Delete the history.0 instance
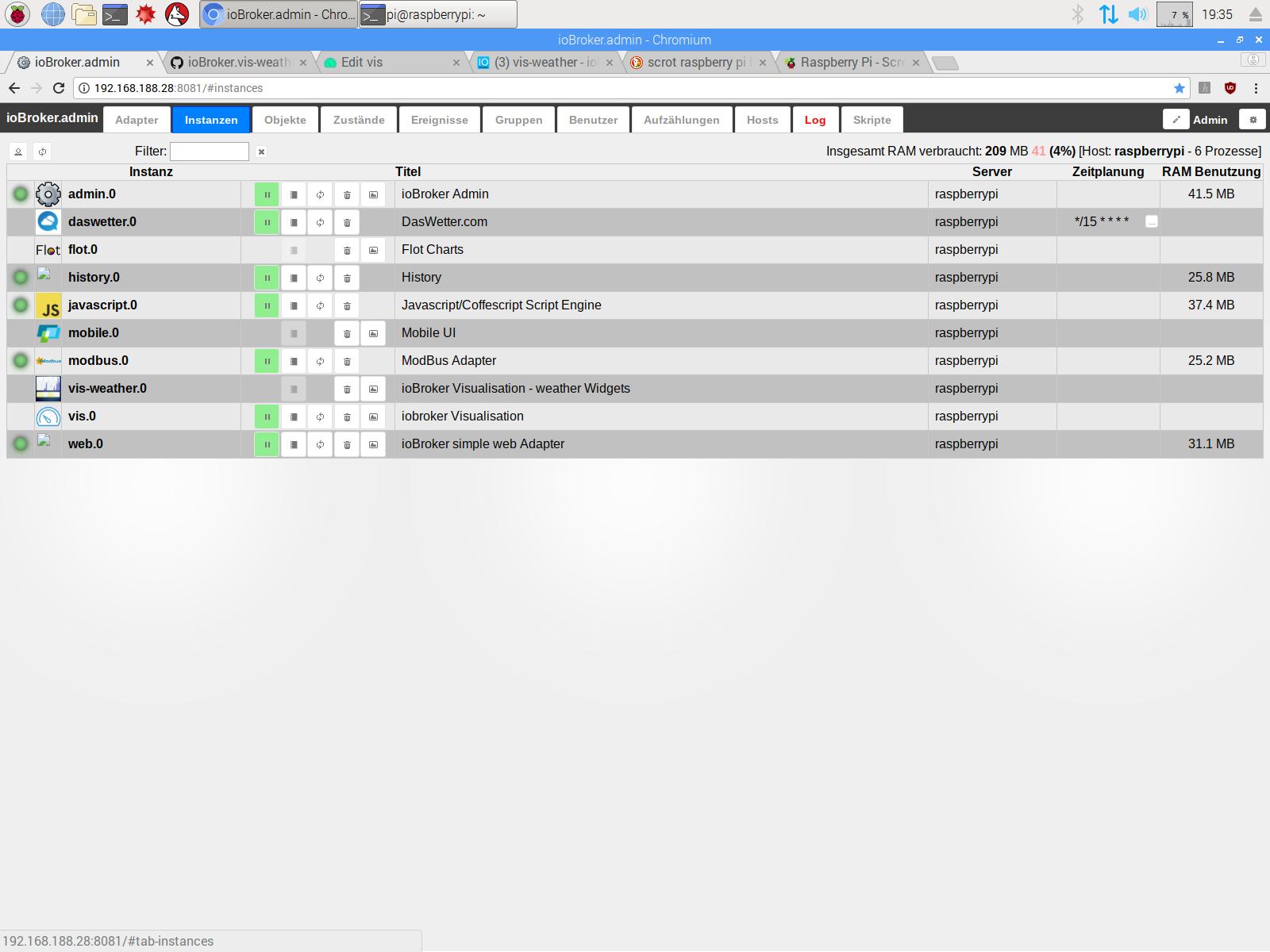The width and height of the screenshot is (1270, 952). coord(347,278)
